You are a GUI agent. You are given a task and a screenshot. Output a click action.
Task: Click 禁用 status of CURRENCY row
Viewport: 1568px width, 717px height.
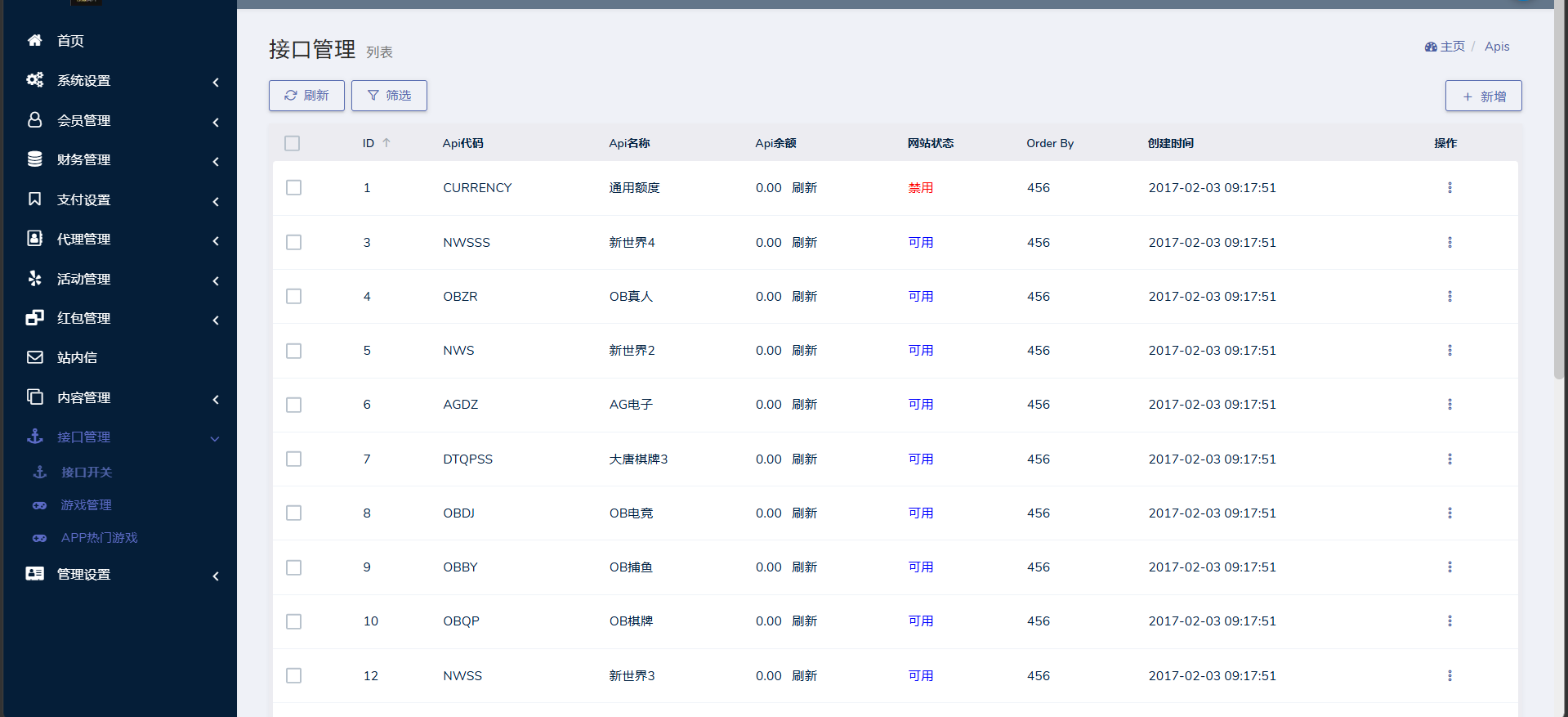[x=920, y=188]
